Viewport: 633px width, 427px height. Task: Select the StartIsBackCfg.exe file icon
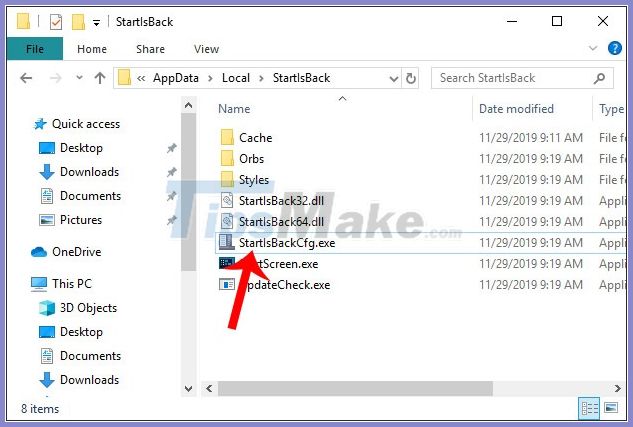click(226, 242)
